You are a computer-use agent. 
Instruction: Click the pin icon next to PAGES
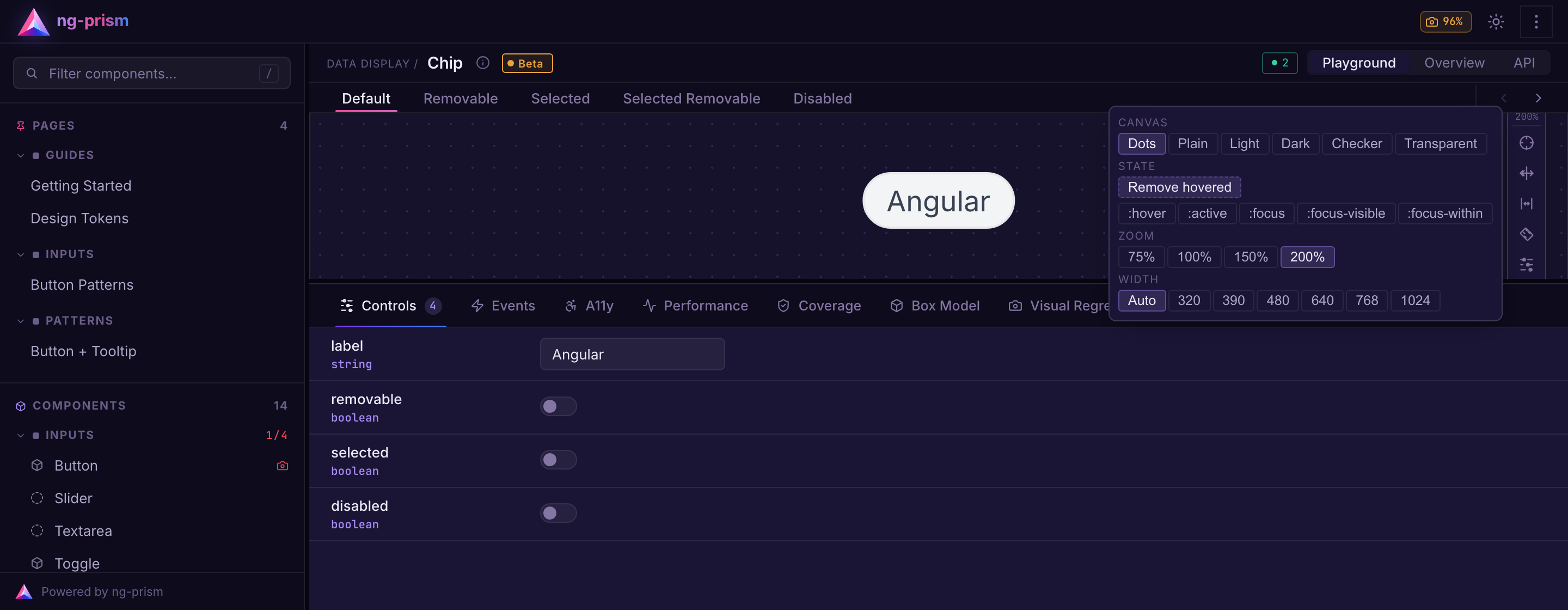pyautogui.click(x=21, y=125)
